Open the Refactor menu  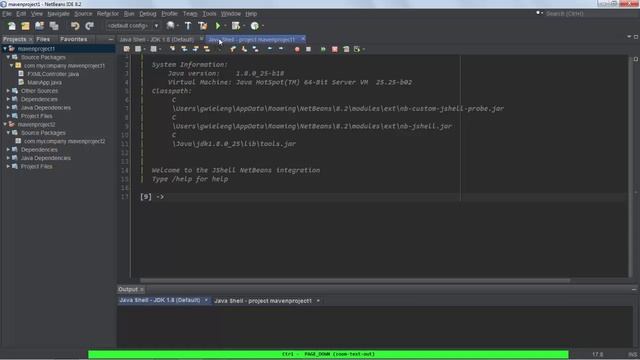click(108, 13)
